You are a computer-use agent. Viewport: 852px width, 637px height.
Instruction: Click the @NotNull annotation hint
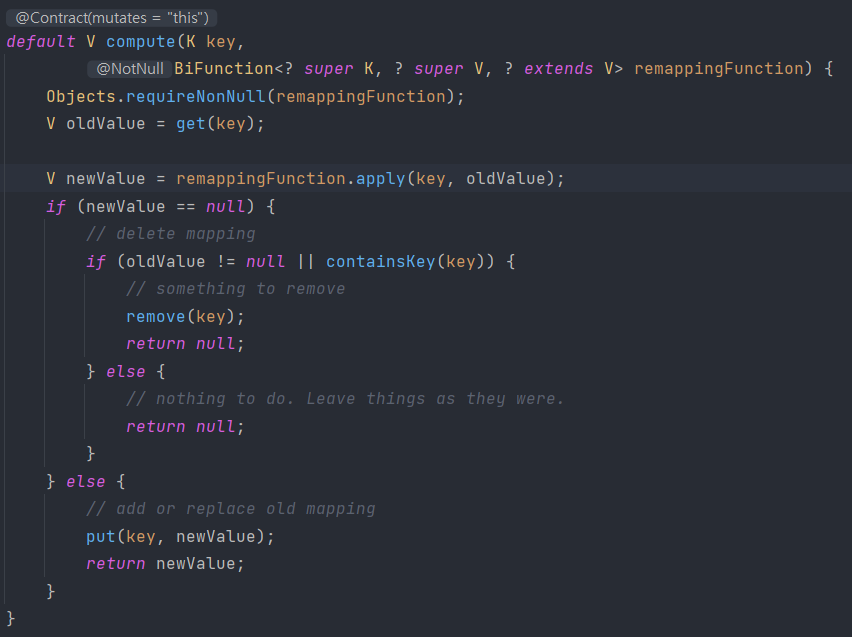[x=130, y=68]
